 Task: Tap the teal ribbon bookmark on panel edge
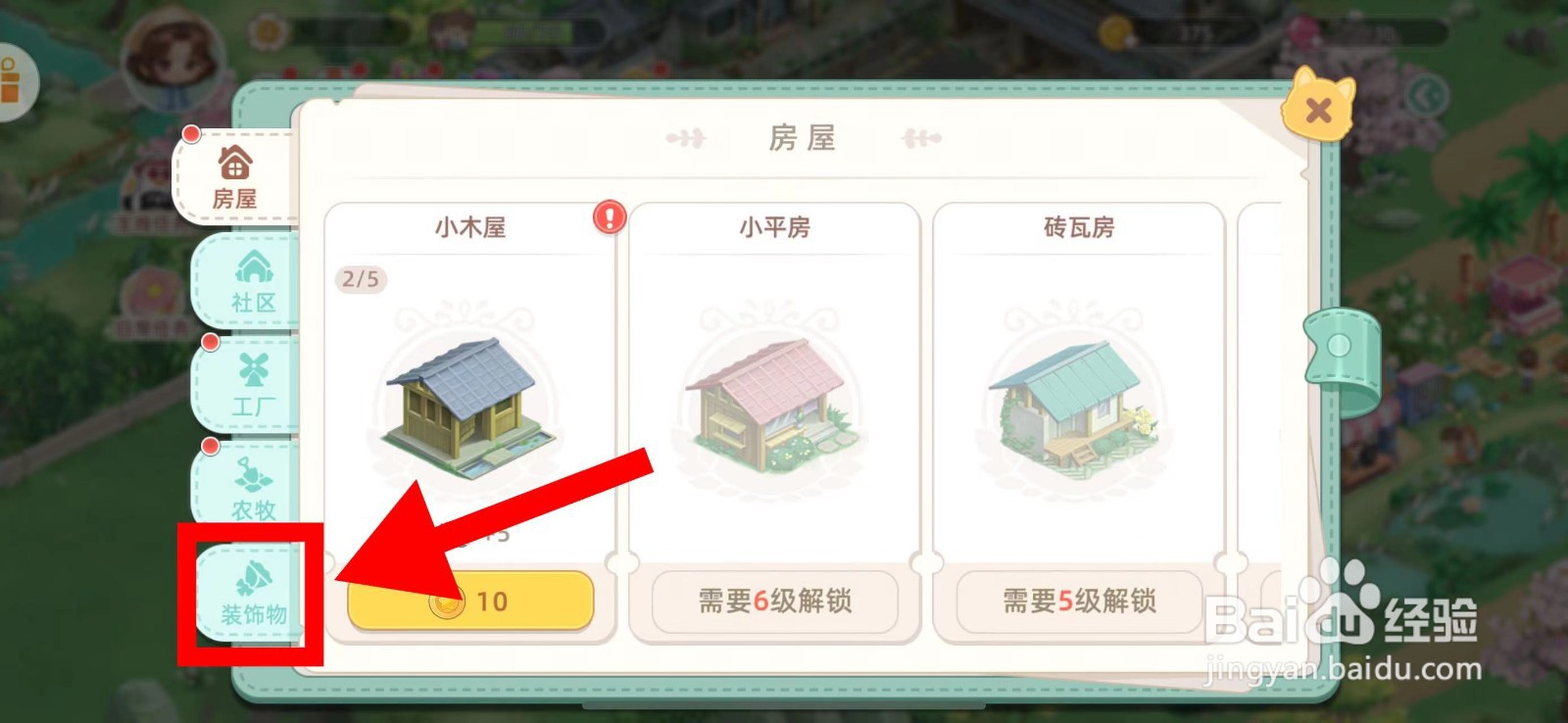[x=1340, y=360]
